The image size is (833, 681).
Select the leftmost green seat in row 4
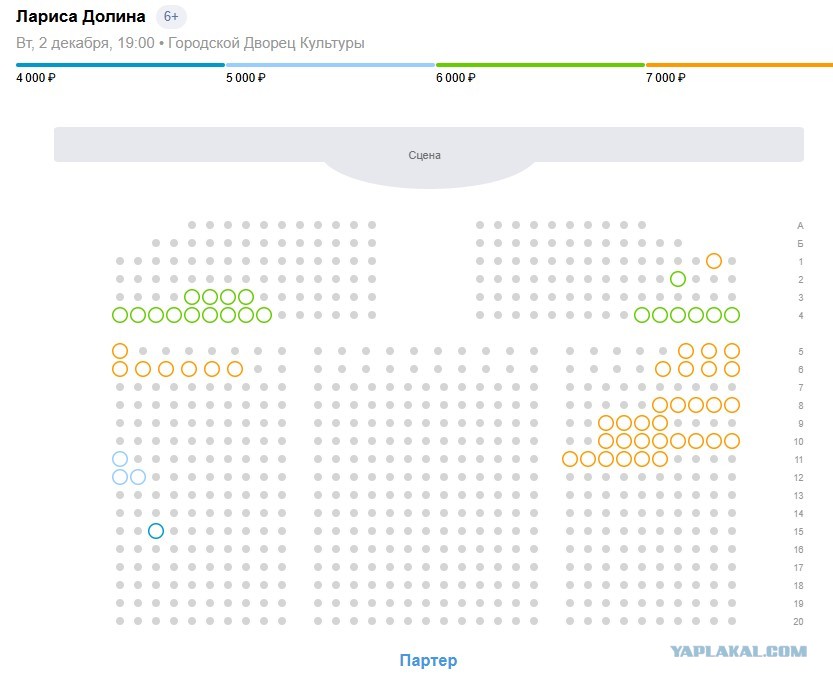120,315
